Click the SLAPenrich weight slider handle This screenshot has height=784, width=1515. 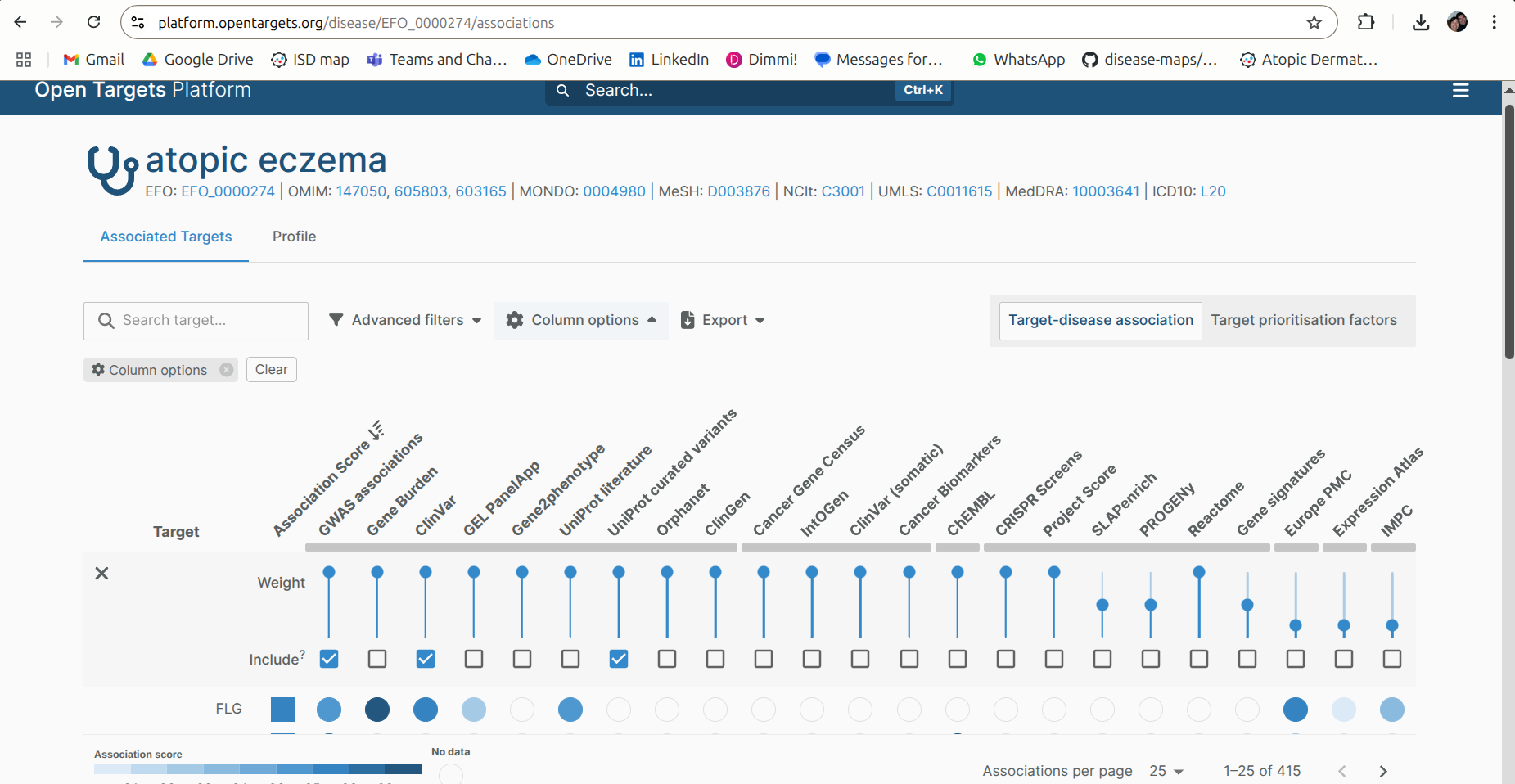pyautogui.click(x=1102, y=605)
